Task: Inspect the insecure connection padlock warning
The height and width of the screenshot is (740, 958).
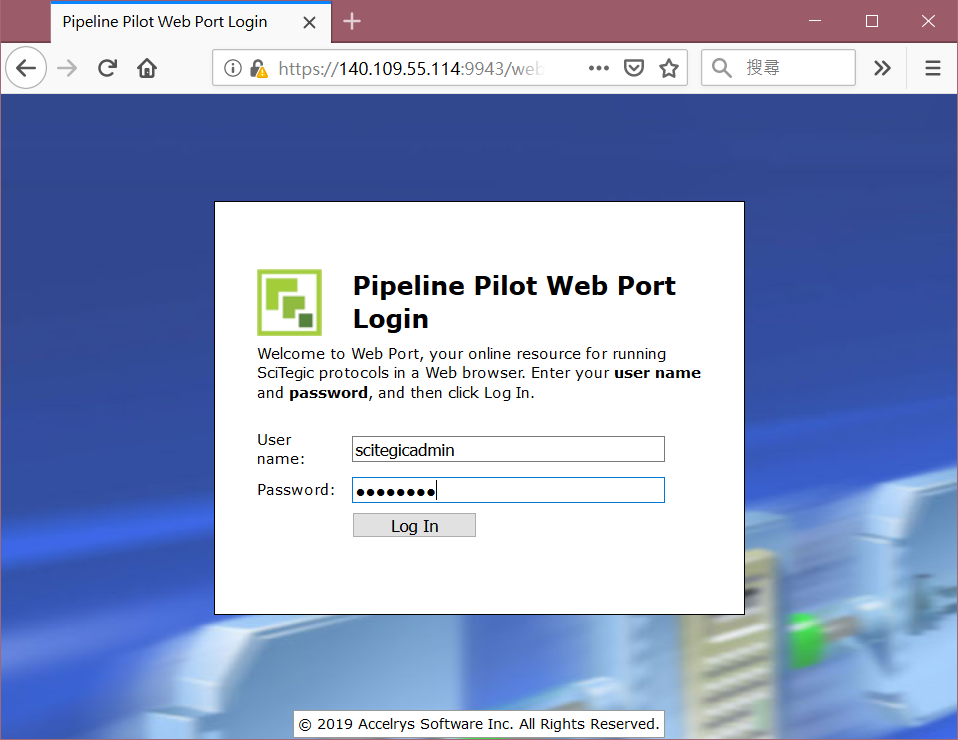Action: (259, 68)
